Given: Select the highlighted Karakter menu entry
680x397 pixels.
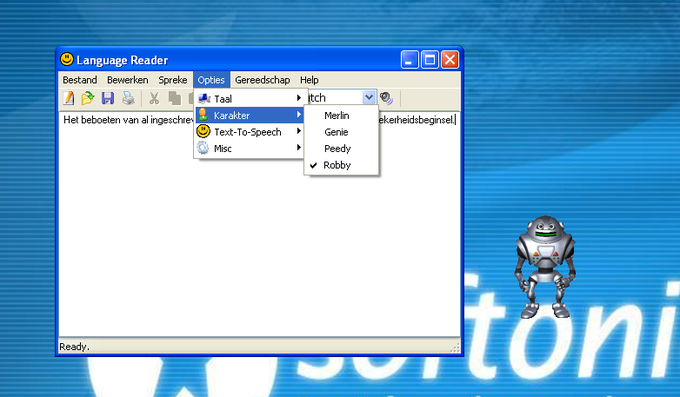Looking at the screenshot, I should click(x=249, y=115).
